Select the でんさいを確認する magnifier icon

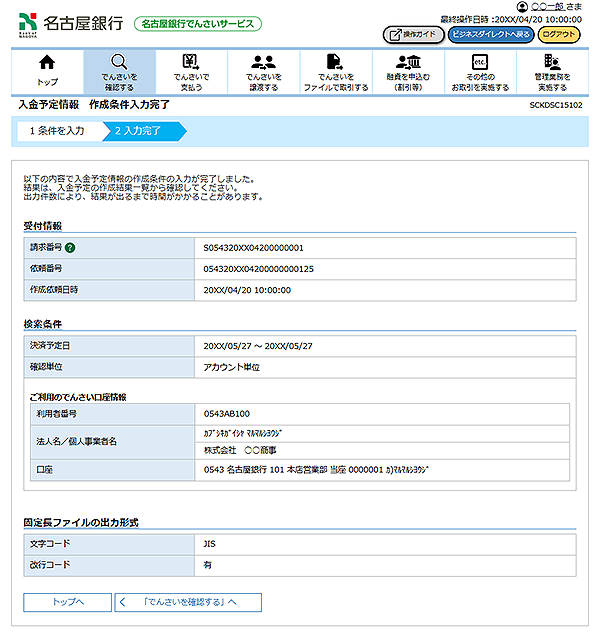[x=119, y=64]
